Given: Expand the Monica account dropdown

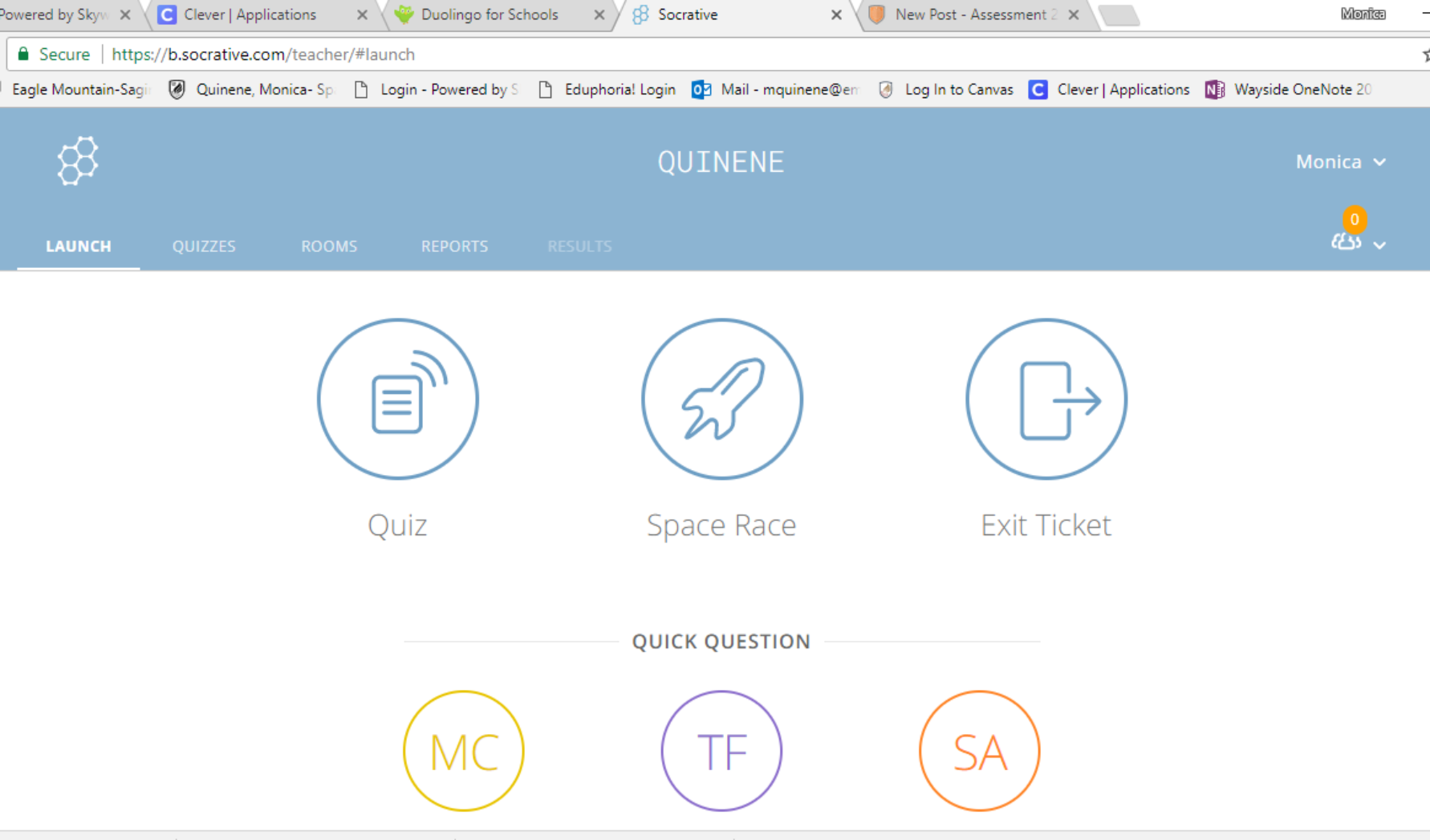Looking at the screenshot, I should pyautogui.click(x=1340, y=162).
